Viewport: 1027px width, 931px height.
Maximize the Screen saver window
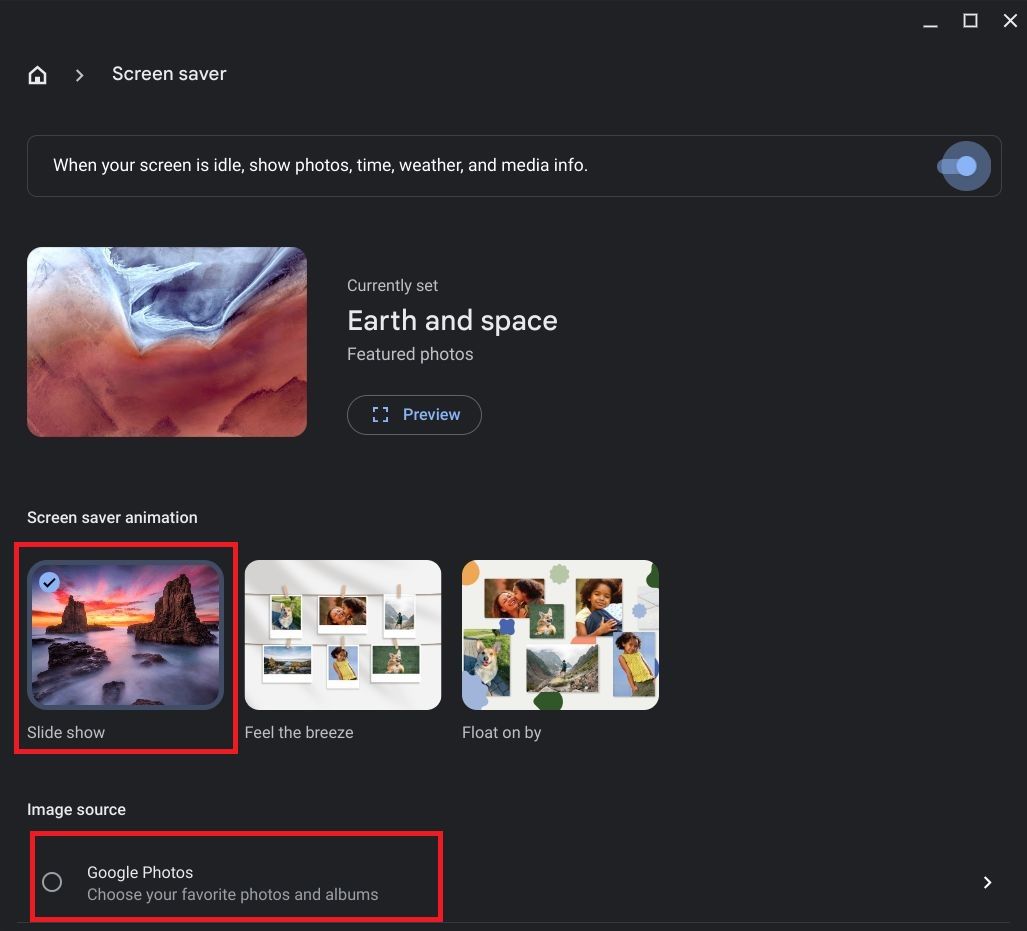[970, 21]
